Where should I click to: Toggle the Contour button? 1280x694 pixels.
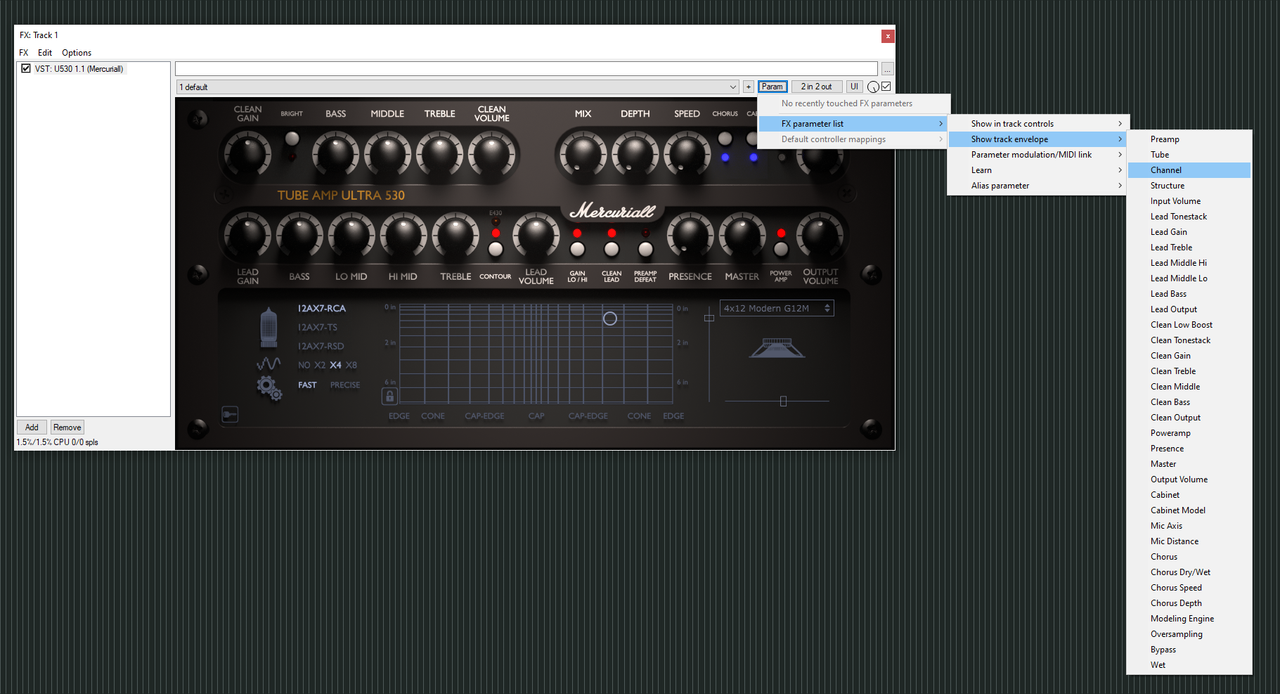click(x=496, y=249)
